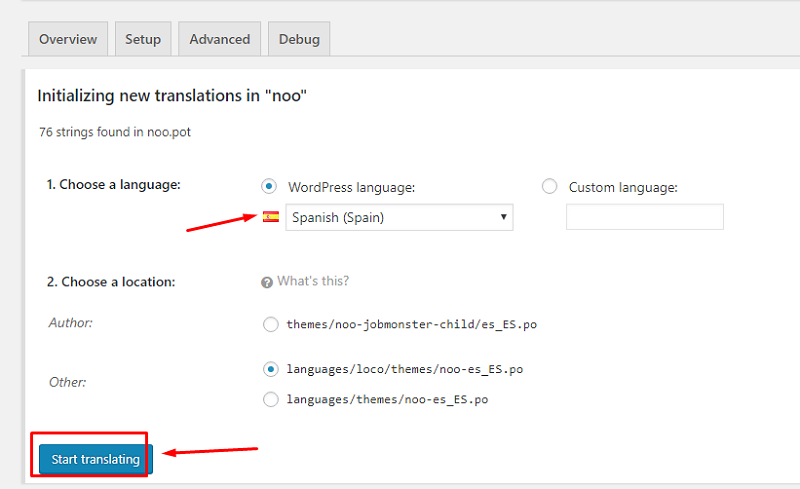Open the Spanish (Spain) language dropdown
The height and width of the screenshot is (489, 800).
tap(399, 217)
